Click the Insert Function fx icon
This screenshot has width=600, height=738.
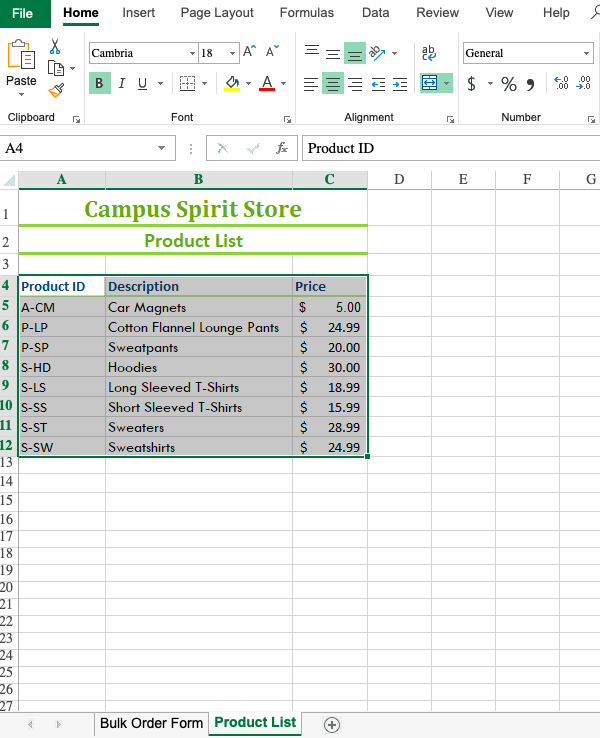[x=281, y=148]
